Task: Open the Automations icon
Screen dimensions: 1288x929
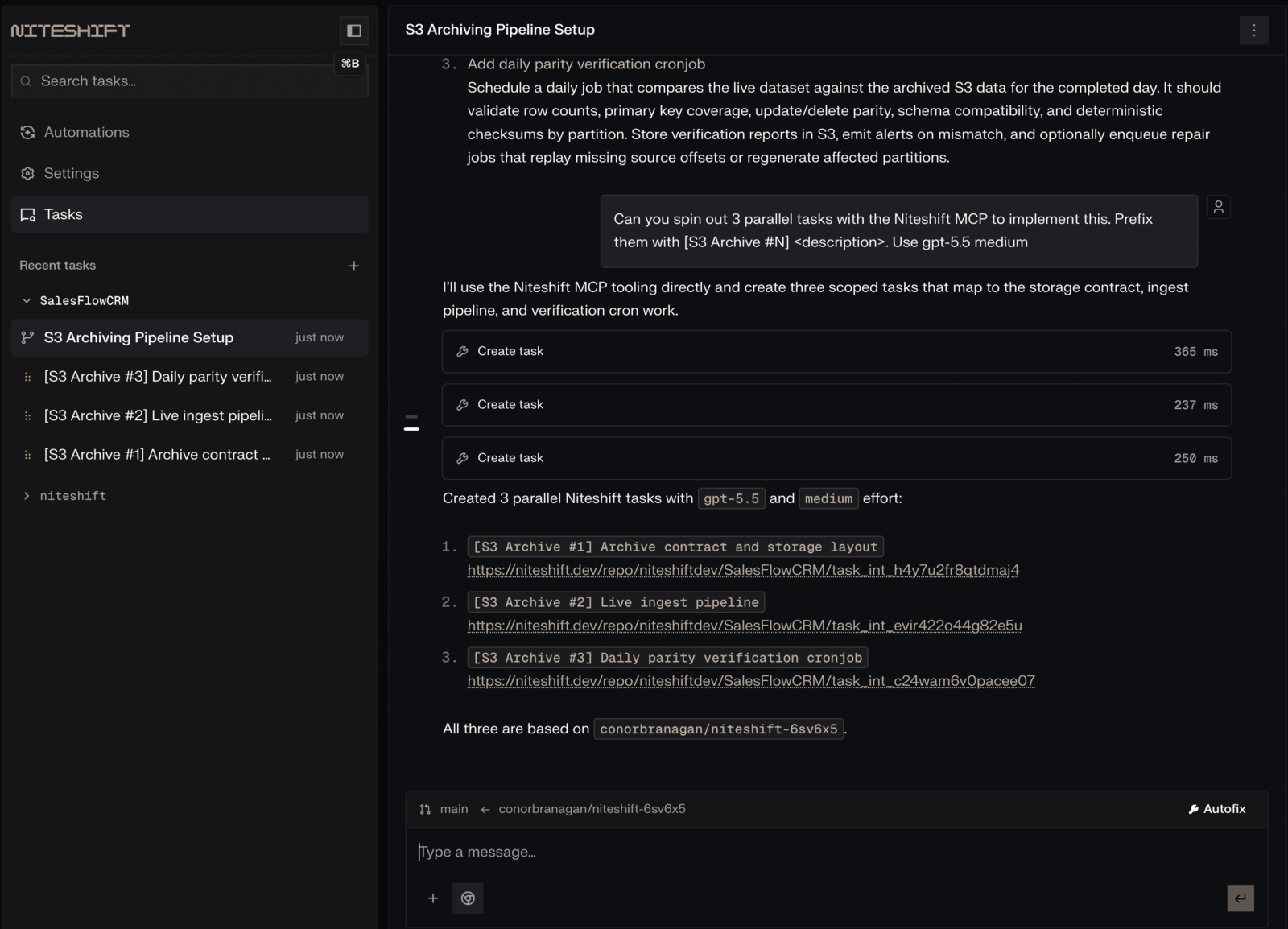Action: click(27, 132)
